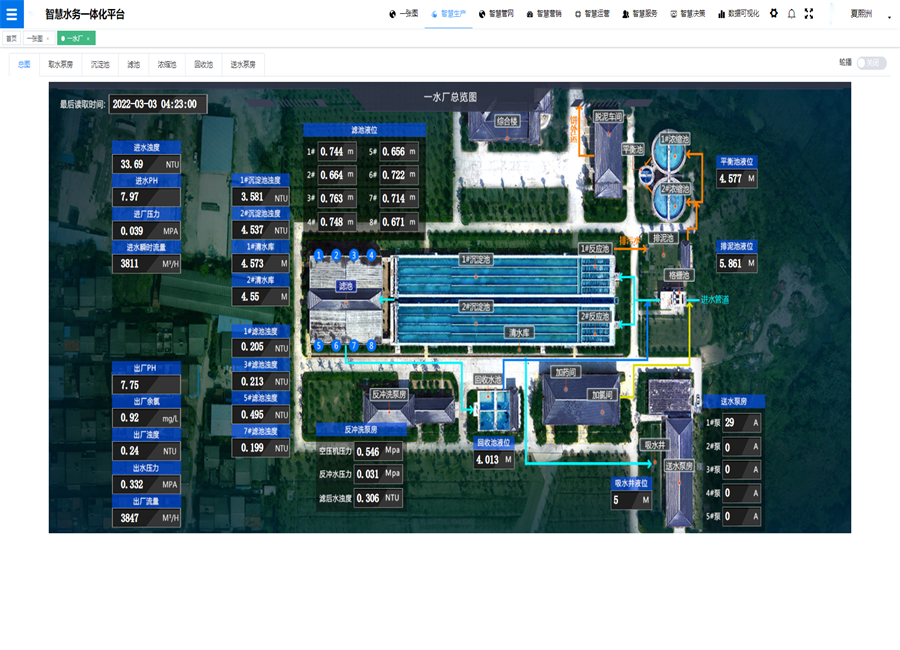The width and height of the screenshot is (900, 650).
Task: Click the 进水浊度 value 33.69 box
Action: pos(147,164)
